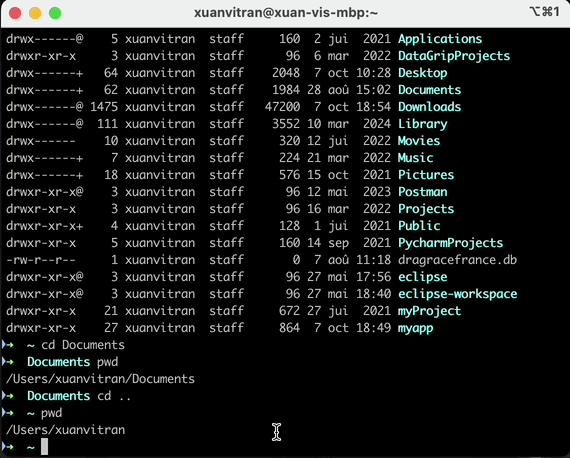Click the Applications directory name

point(440,39)
